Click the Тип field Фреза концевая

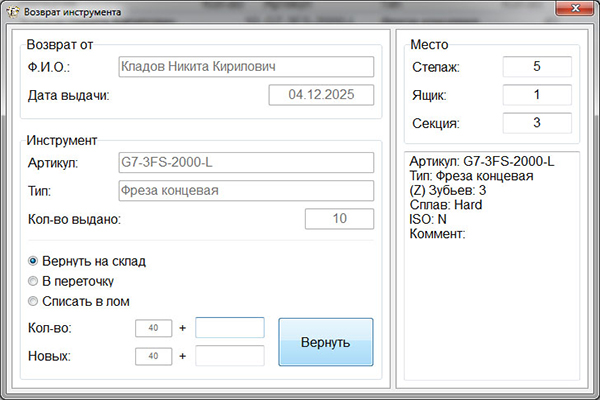coord(246,190)
